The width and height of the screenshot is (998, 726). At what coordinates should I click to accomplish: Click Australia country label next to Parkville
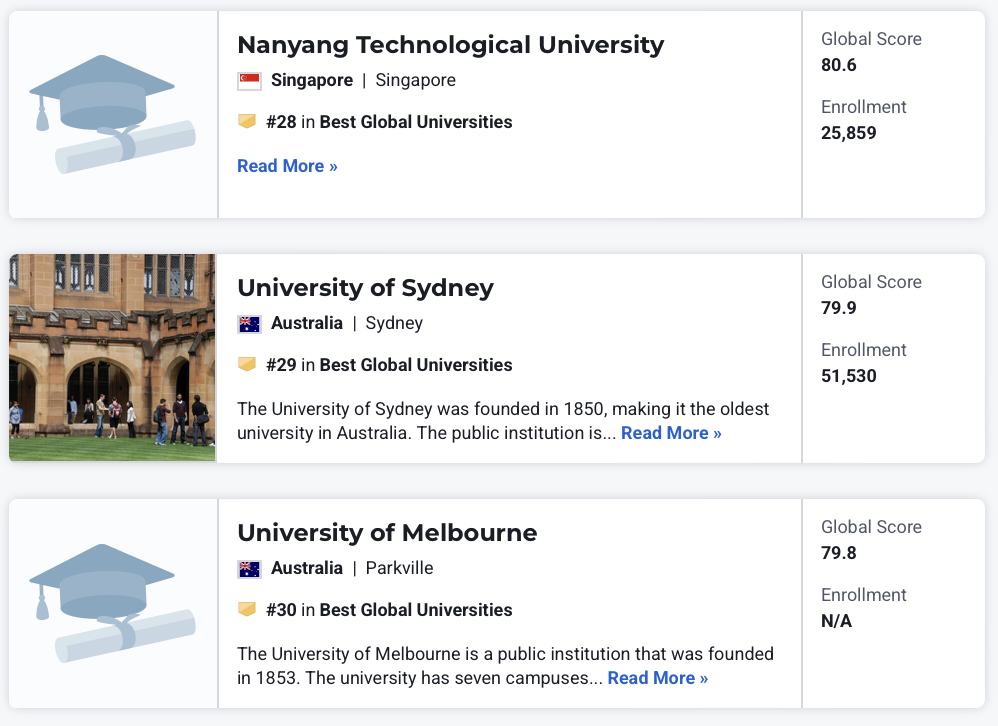(307, 568)
